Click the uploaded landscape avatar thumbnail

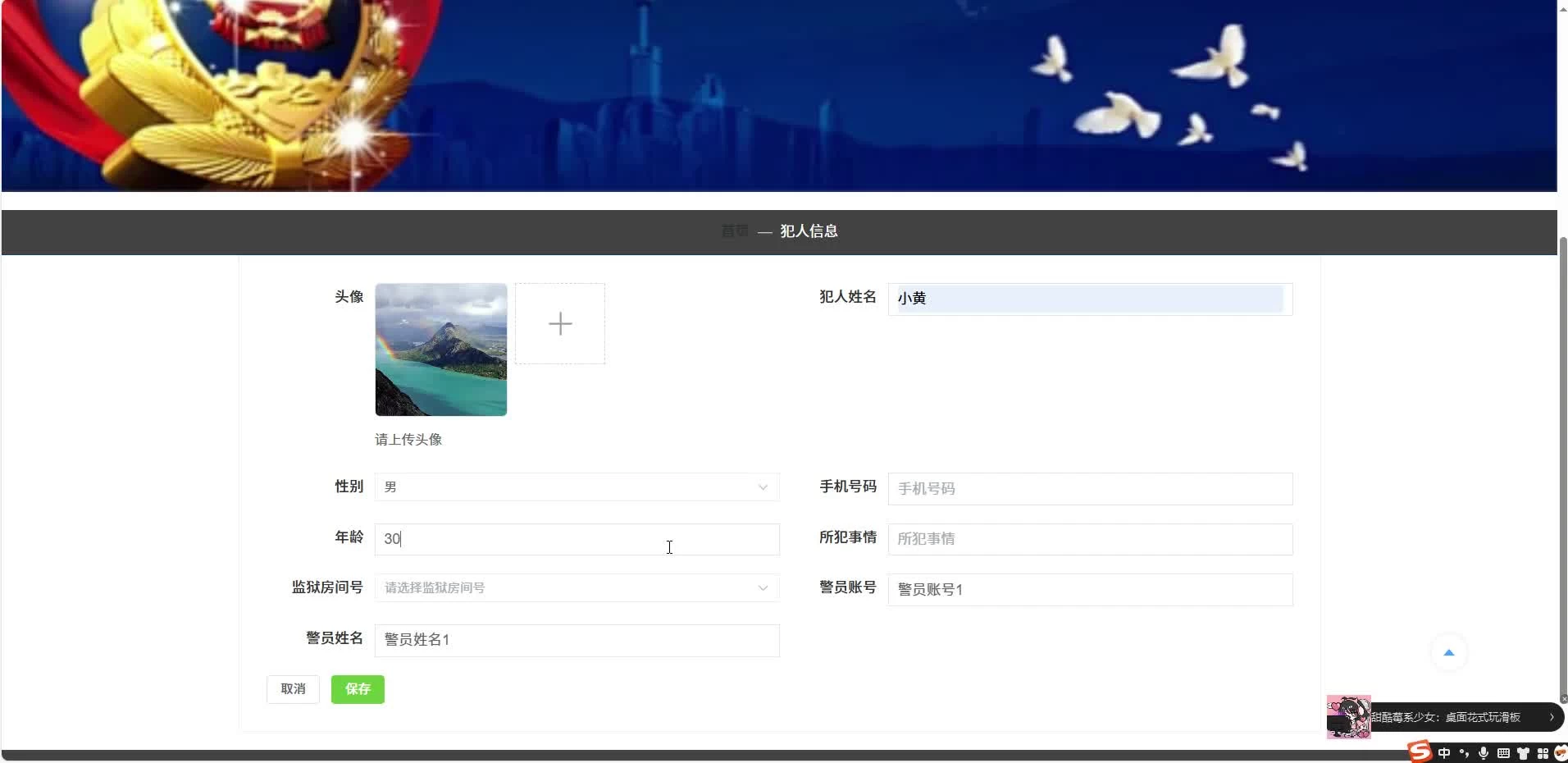(x=441, y=350)
